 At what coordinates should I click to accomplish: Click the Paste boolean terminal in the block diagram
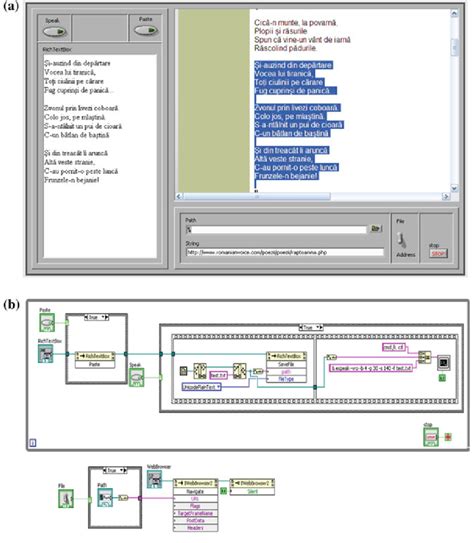[47, 322]
